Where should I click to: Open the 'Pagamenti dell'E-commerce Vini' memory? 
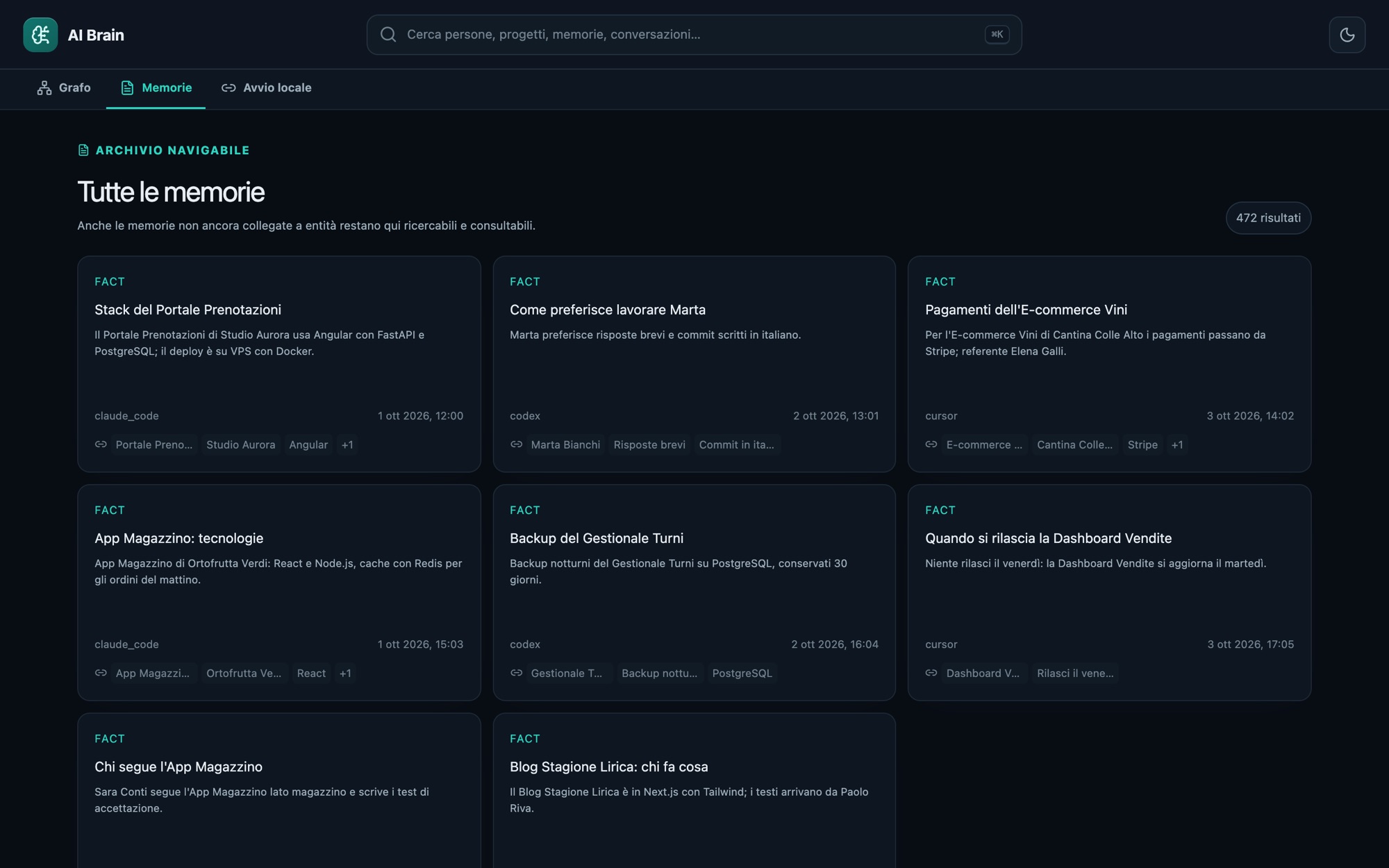pyautogui.click(x=1109, y=364)
